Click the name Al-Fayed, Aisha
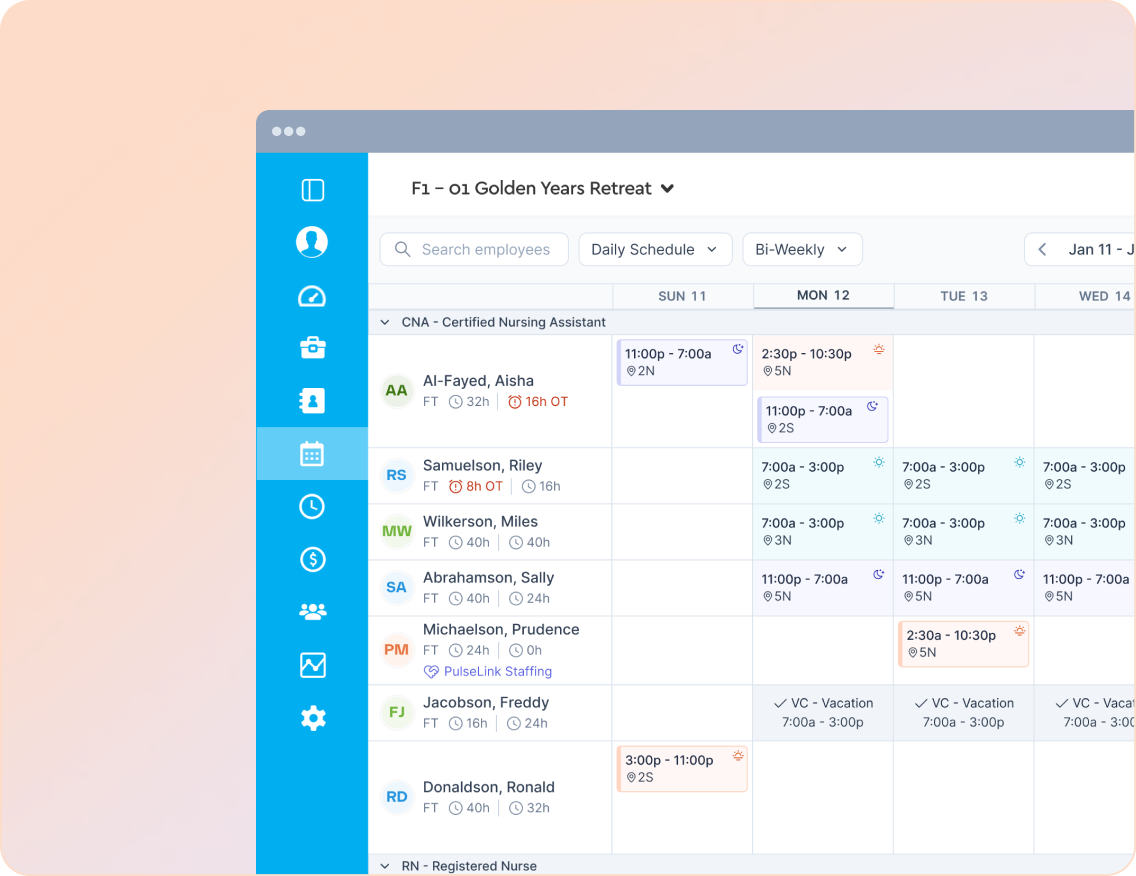The height and width of the screenshot is (876, 1136). pos(478,381)
